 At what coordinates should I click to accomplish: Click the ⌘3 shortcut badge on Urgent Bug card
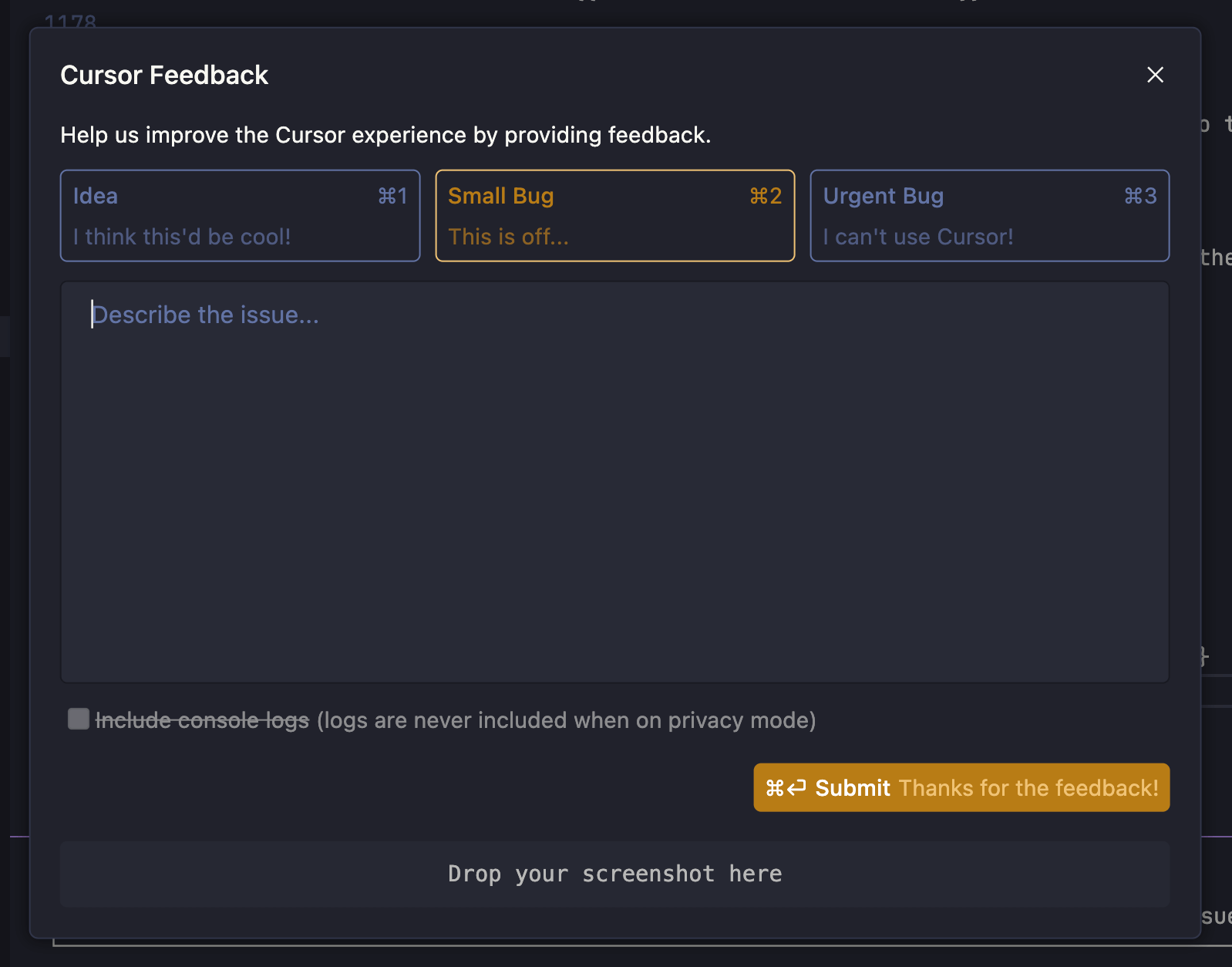[1140, 196]
